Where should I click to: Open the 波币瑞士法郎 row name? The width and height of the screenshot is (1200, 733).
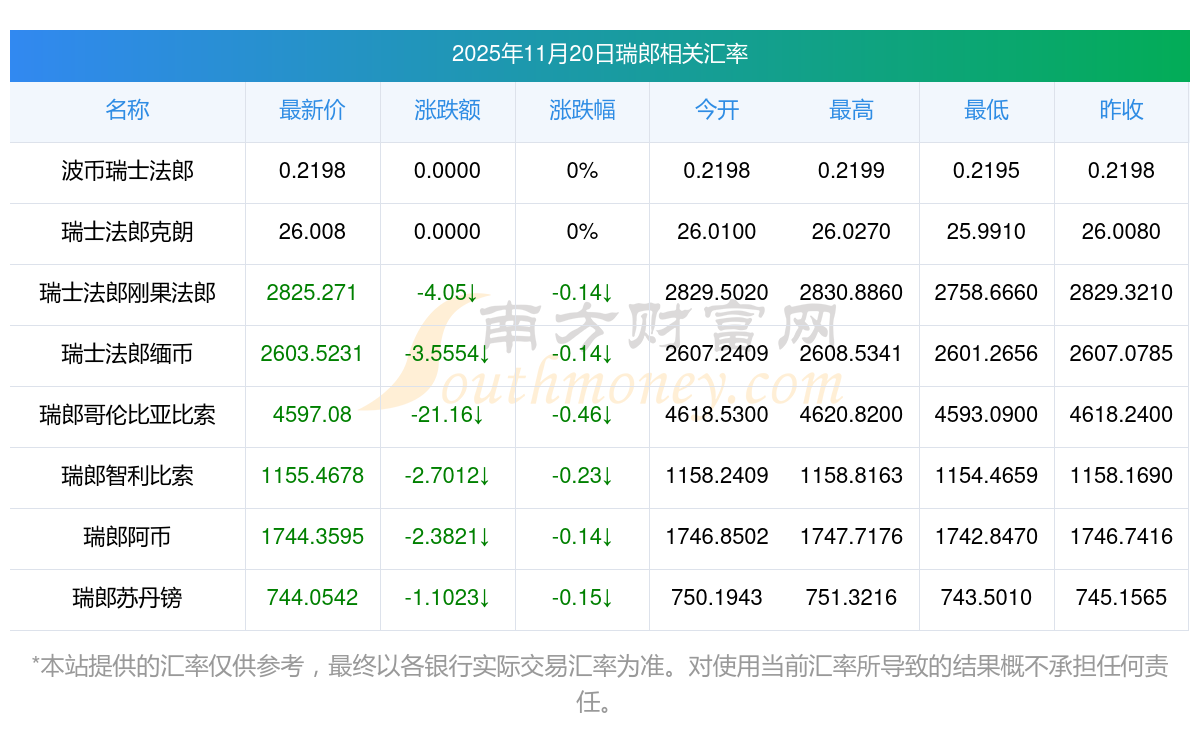pyautogui.click(x=127, y=171)
